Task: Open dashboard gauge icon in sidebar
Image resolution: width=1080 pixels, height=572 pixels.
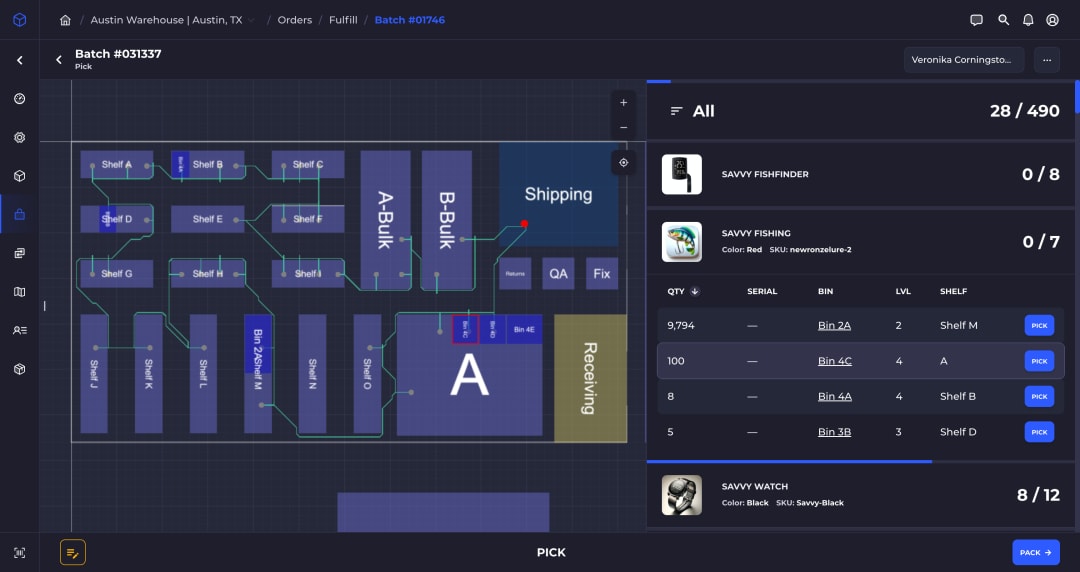Action: [19, 99]
